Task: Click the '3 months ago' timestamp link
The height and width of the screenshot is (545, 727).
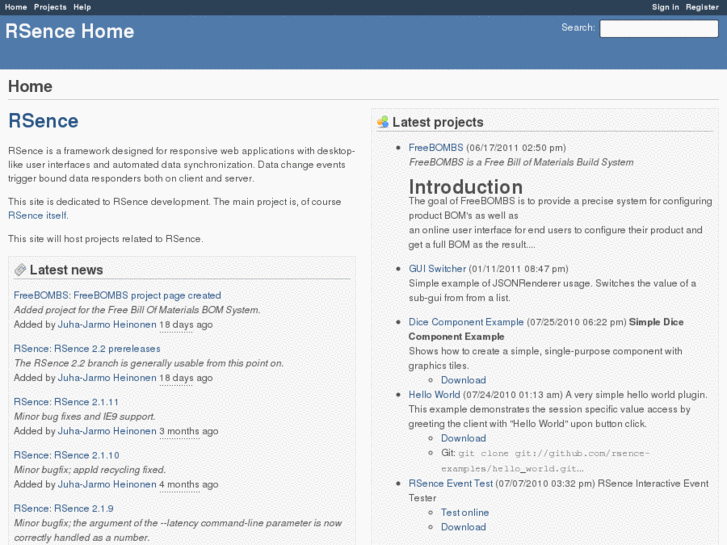Action: 189,431
